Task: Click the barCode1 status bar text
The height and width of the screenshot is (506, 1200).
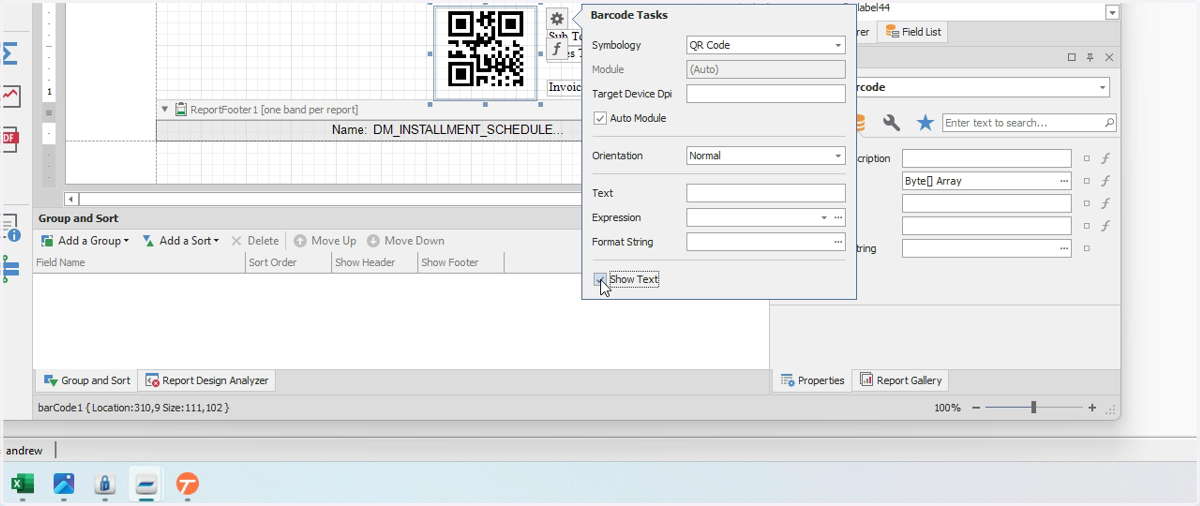Action: 134,408
